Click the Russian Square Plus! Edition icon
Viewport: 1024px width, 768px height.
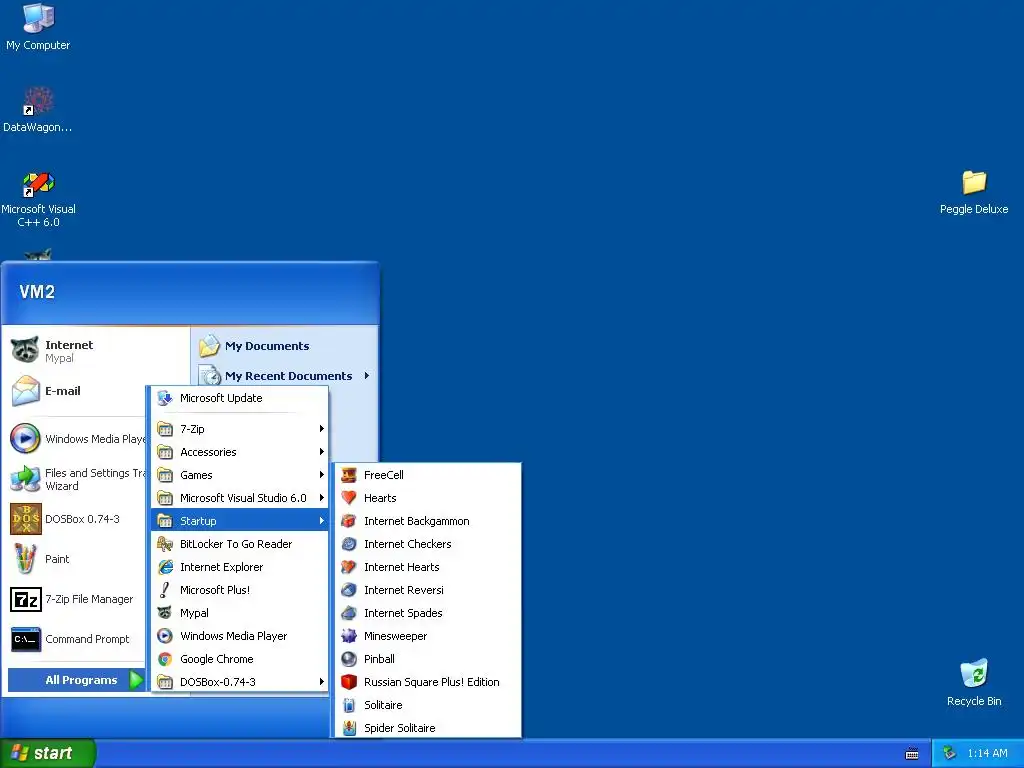pyautogui.click(x=349, y=682)
